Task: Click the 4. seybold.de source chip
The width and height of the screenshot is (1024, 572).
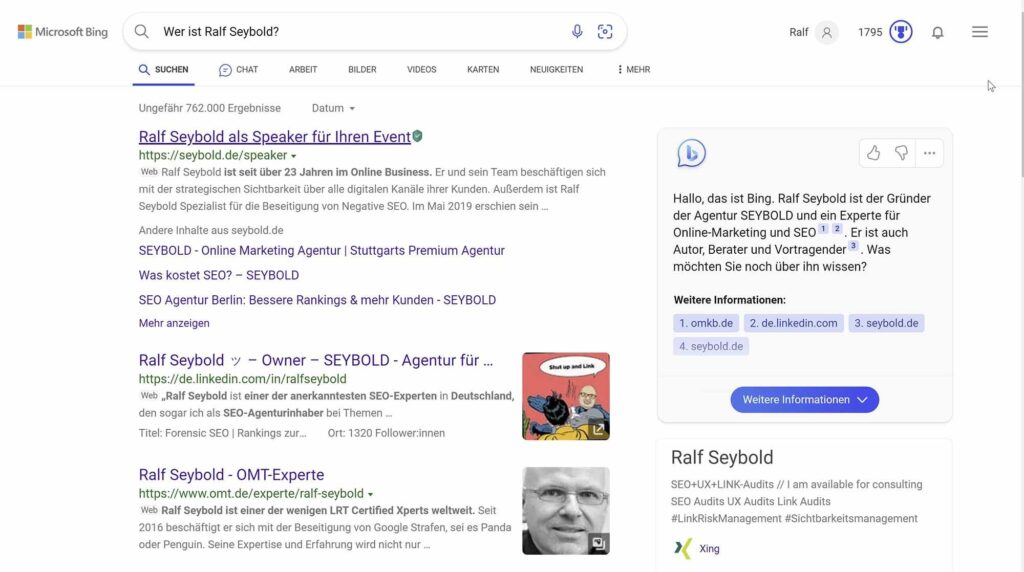Action: tap(711, 346)
